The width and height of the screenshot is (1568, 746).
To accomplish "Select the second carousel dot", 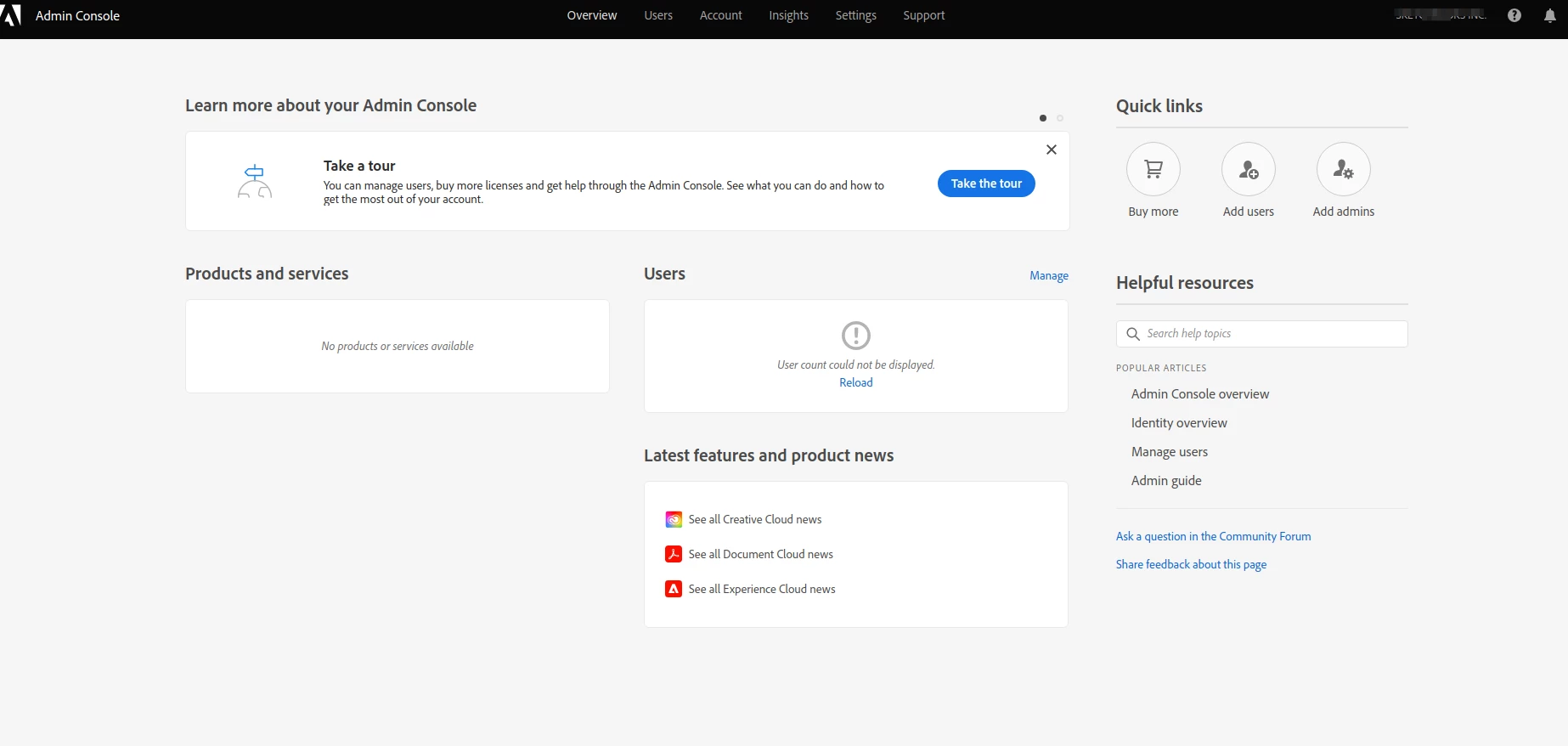I will pos(1060,118).
